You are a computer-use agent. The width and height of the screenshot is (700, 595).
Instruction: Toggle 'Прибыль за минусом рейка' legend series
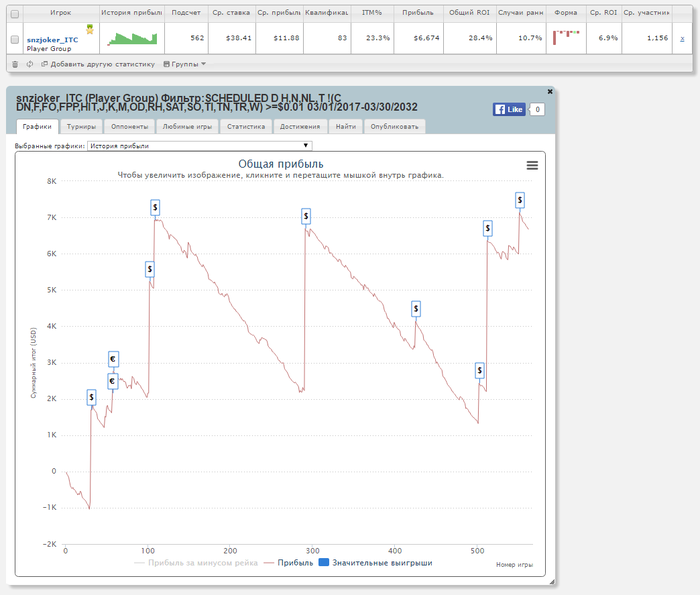coord(196,563)
